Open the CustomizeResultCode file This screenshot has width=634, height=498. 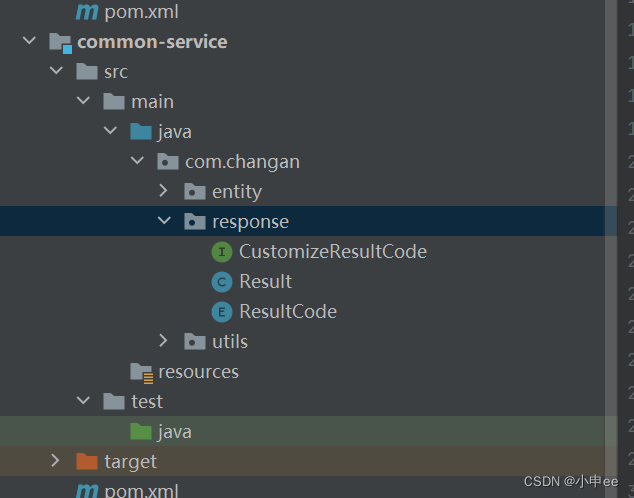click(332, 252)
